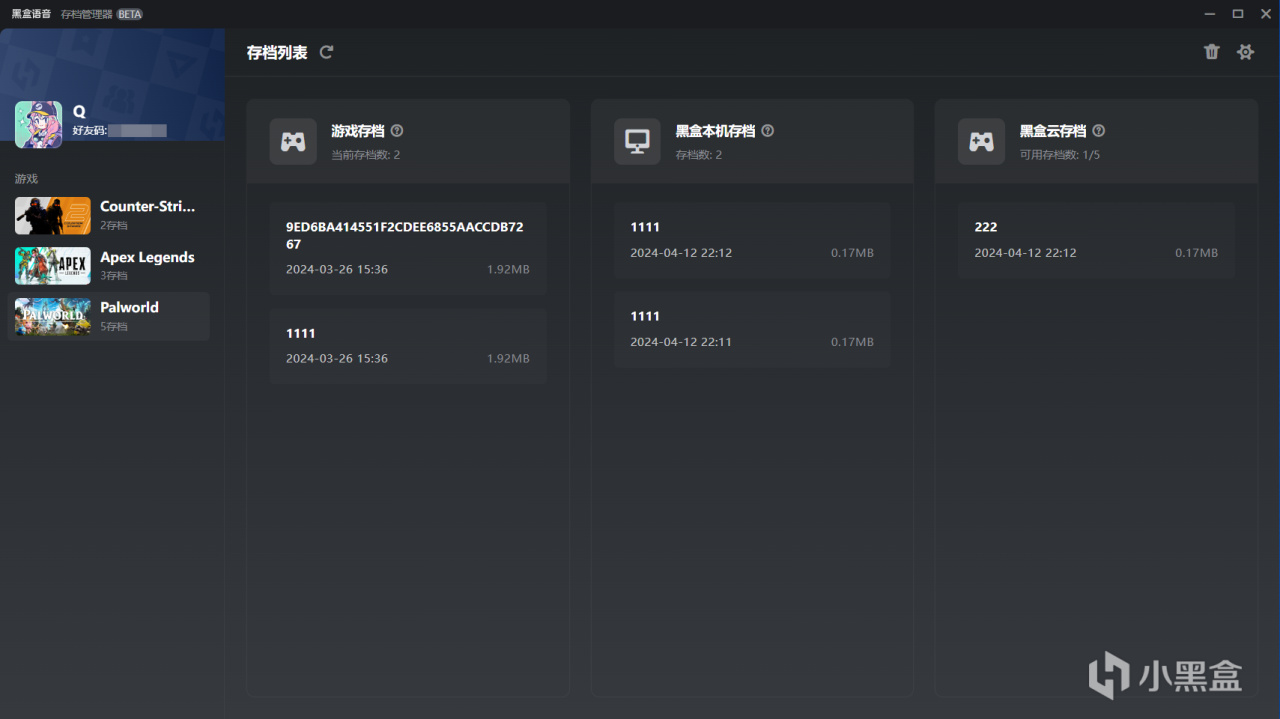1280x719 pixels.
Task: Select save 9ED6BA414551F2CDEE6855AACCDB7267
Action: tap(408, 248)
